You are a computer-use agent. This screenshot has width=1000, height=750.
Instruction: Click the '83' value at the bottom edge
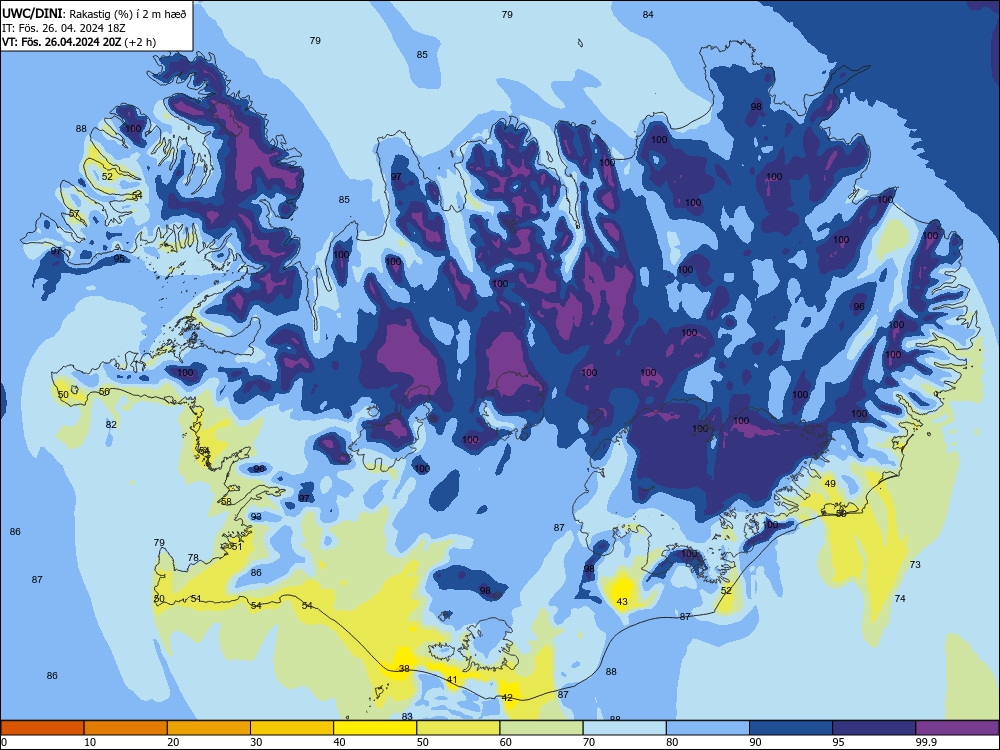(407, 716)
